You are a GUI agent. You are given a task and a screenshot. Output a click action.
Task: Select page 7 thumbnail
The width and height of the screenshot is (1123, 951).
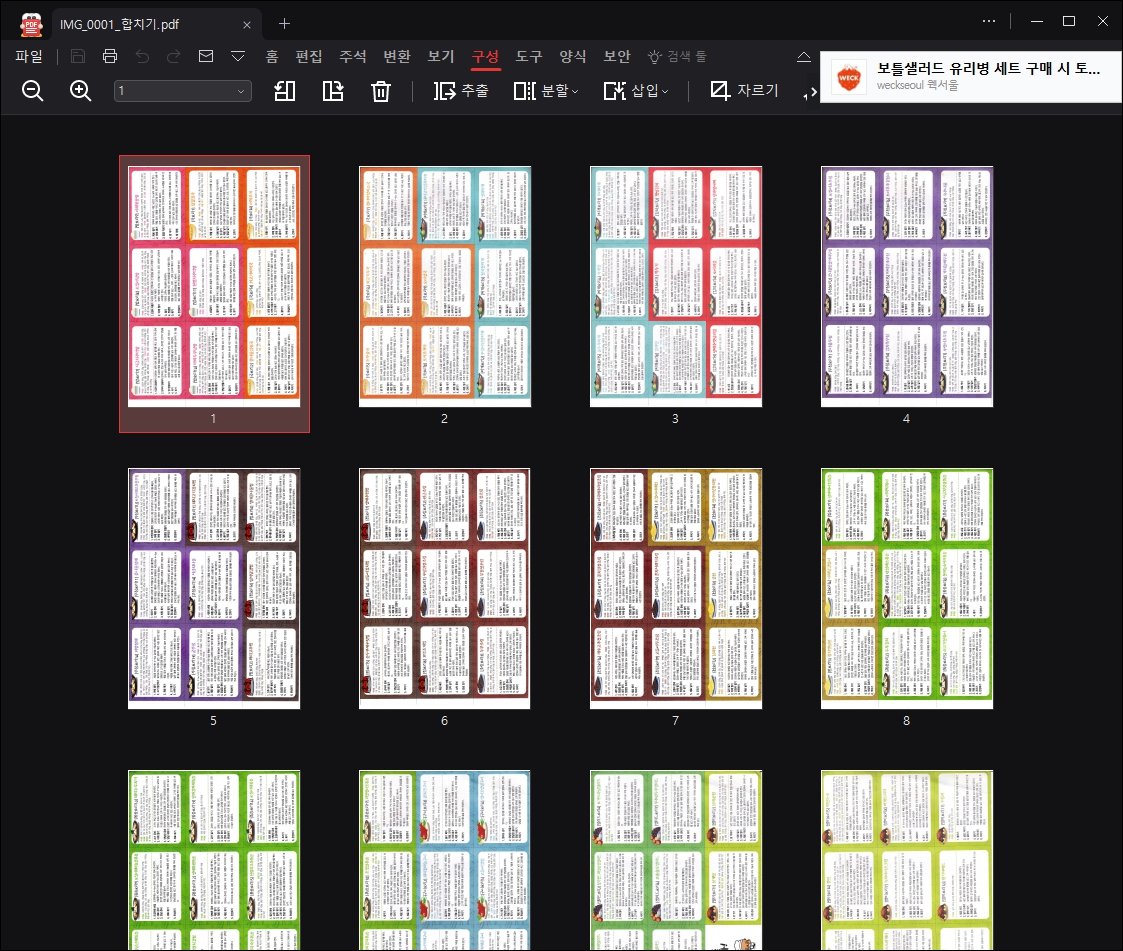click(x=675, y=589)
